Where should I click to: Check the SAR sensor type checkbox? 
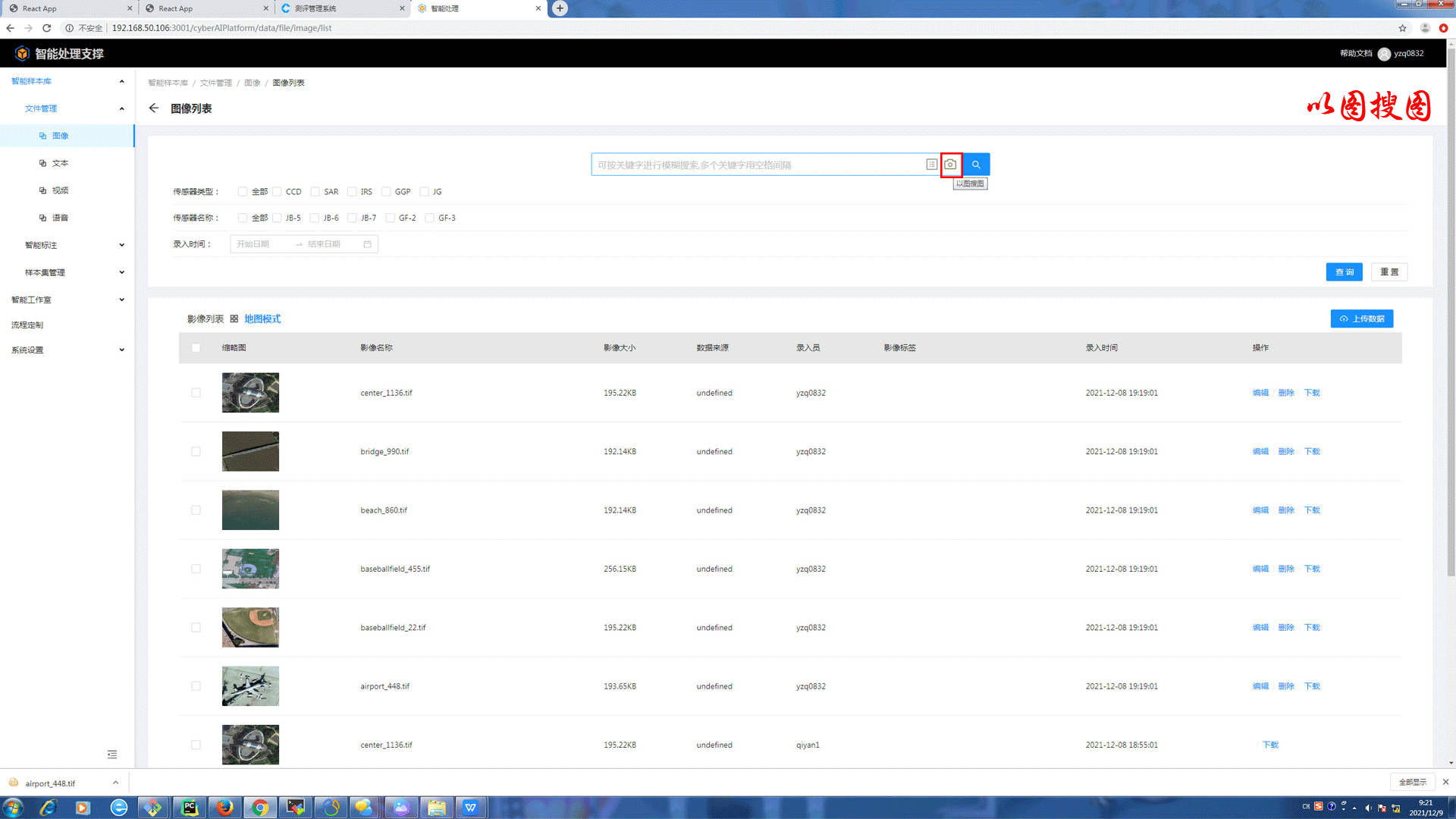click(x=315, y=192)
